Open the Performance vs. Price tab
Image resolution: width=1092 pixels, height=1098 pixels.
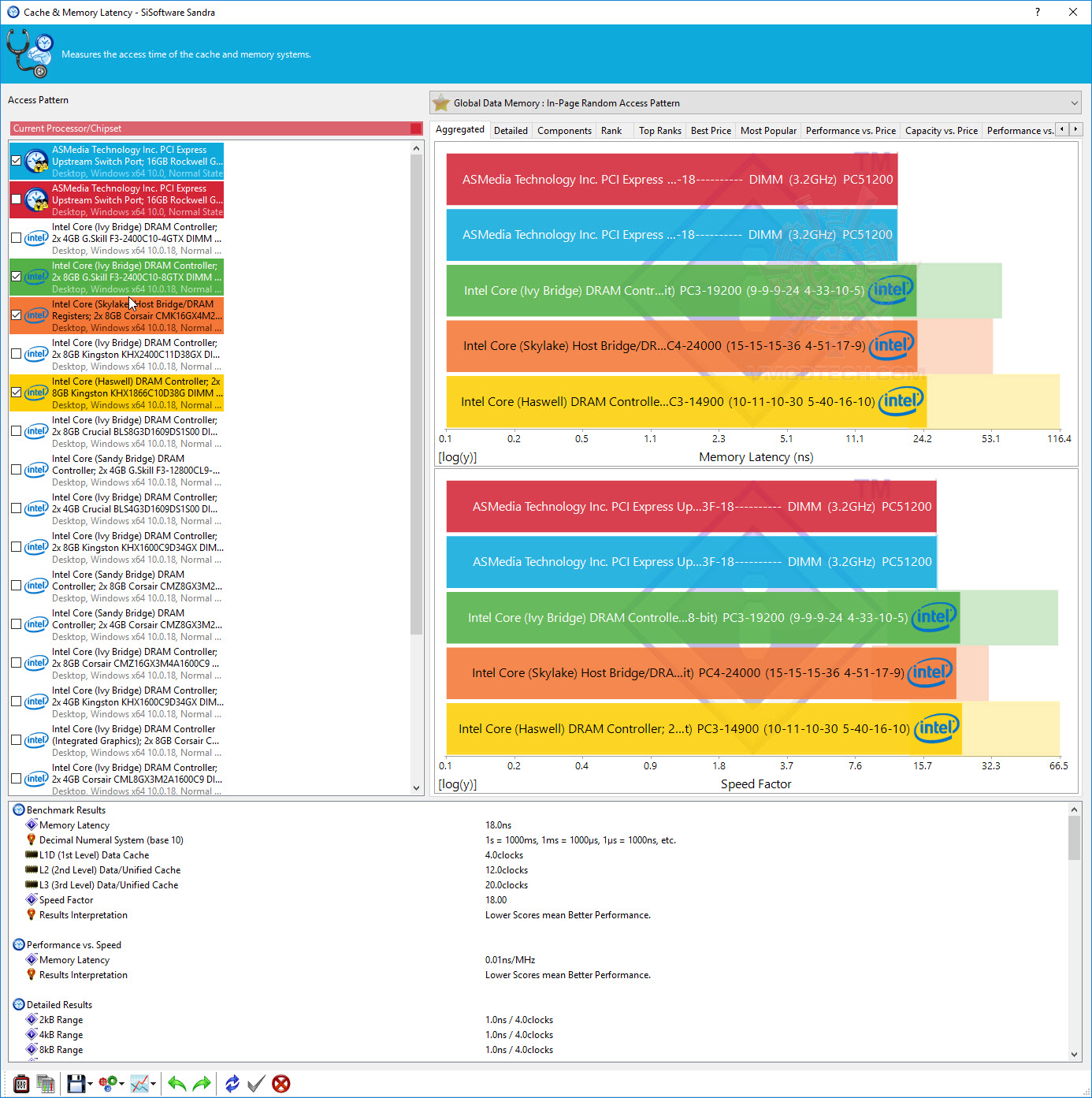pyautogui.click(x=851, y=131)
